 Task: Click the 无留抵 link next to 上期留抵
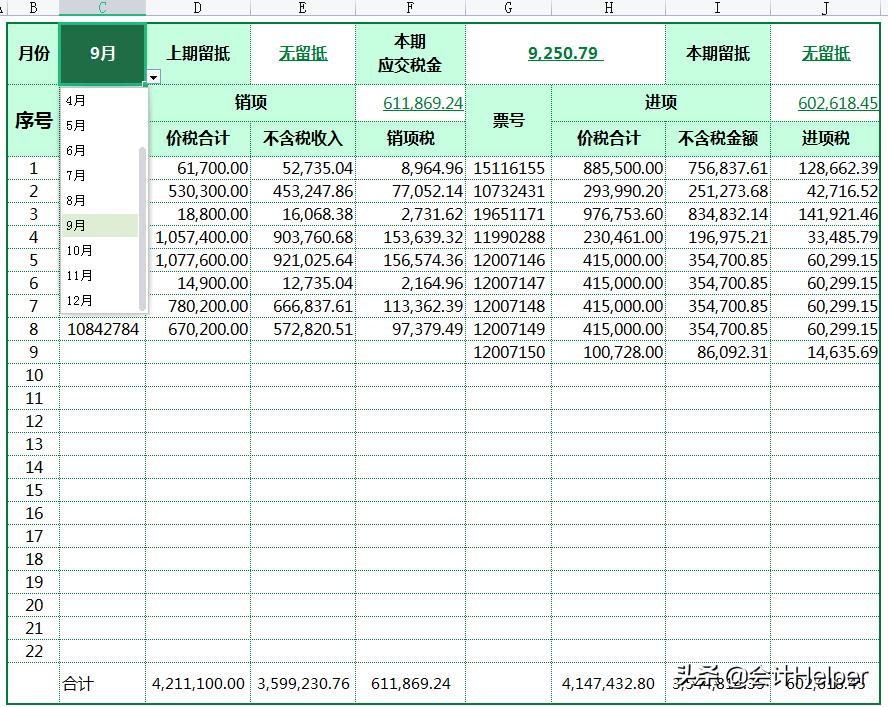pos(302,54)
